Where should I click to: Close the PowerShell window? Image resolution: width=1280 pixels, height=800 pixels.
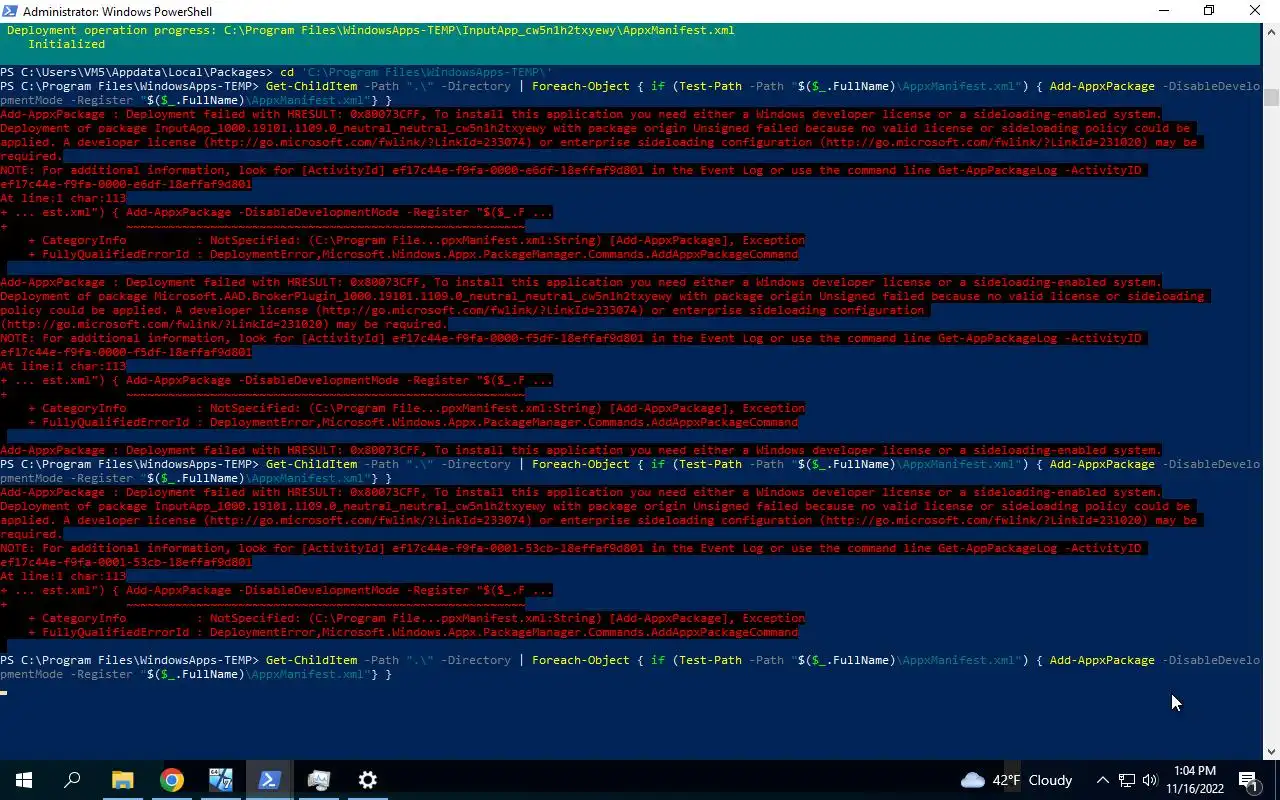pyautogui.click(x=1256, y=11)
